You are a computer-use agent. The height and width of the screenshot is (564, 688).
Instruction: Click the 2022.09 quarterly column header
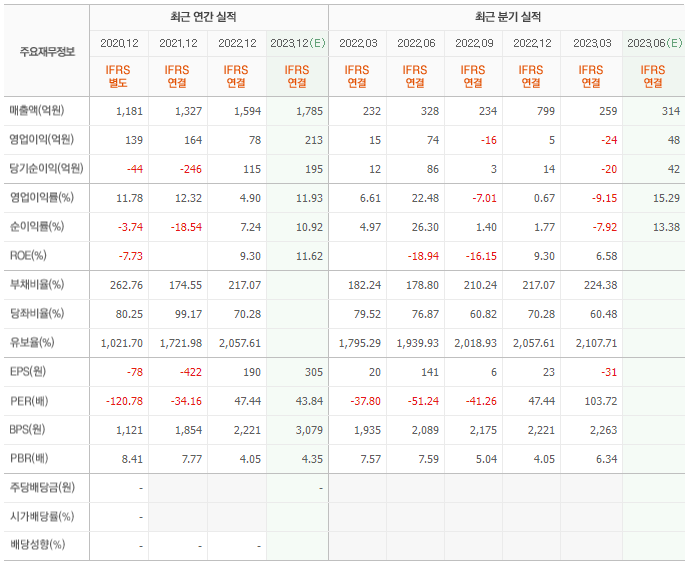click(474, 43)
